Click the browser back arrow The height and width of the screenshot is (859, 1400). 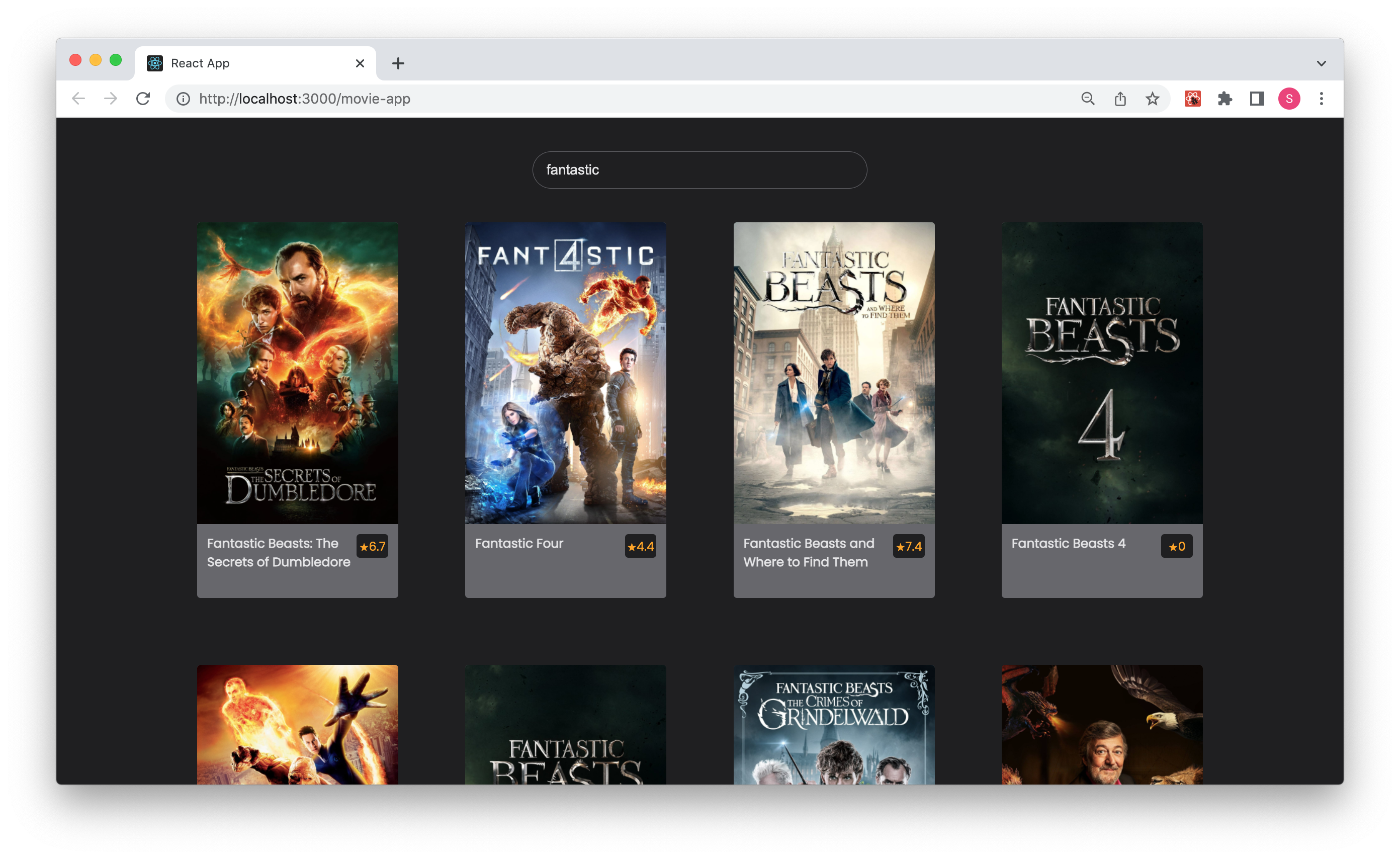(x=78, y=99)
